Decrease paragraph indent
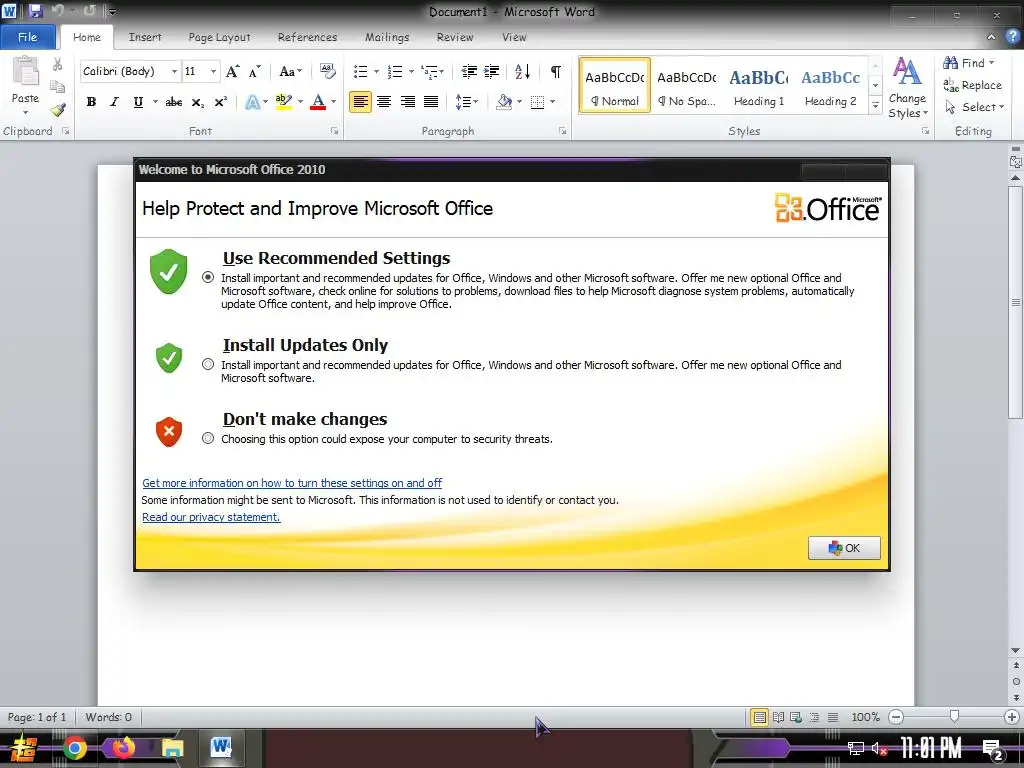Screen dimensions: 1024x768 click(x=469, y=71)
